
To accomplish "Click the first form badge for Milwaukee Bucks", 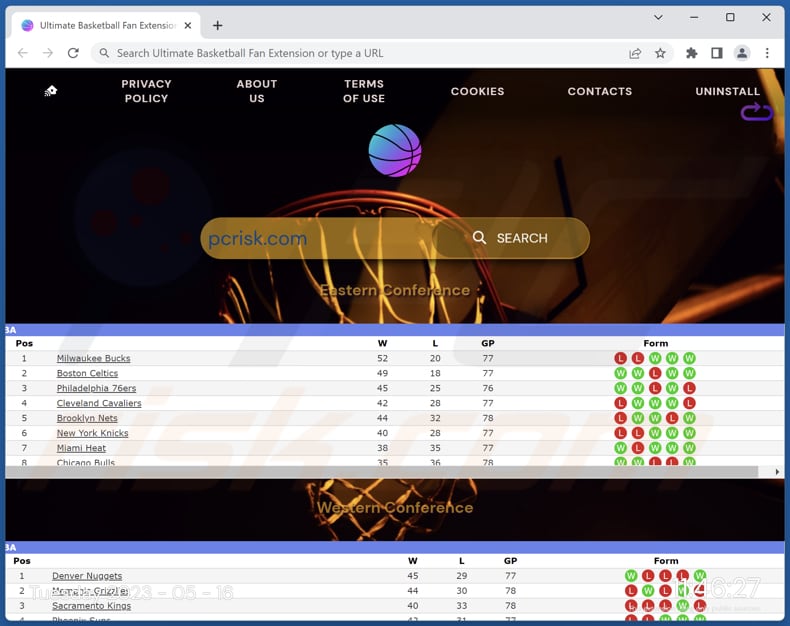I will point(621,358).
